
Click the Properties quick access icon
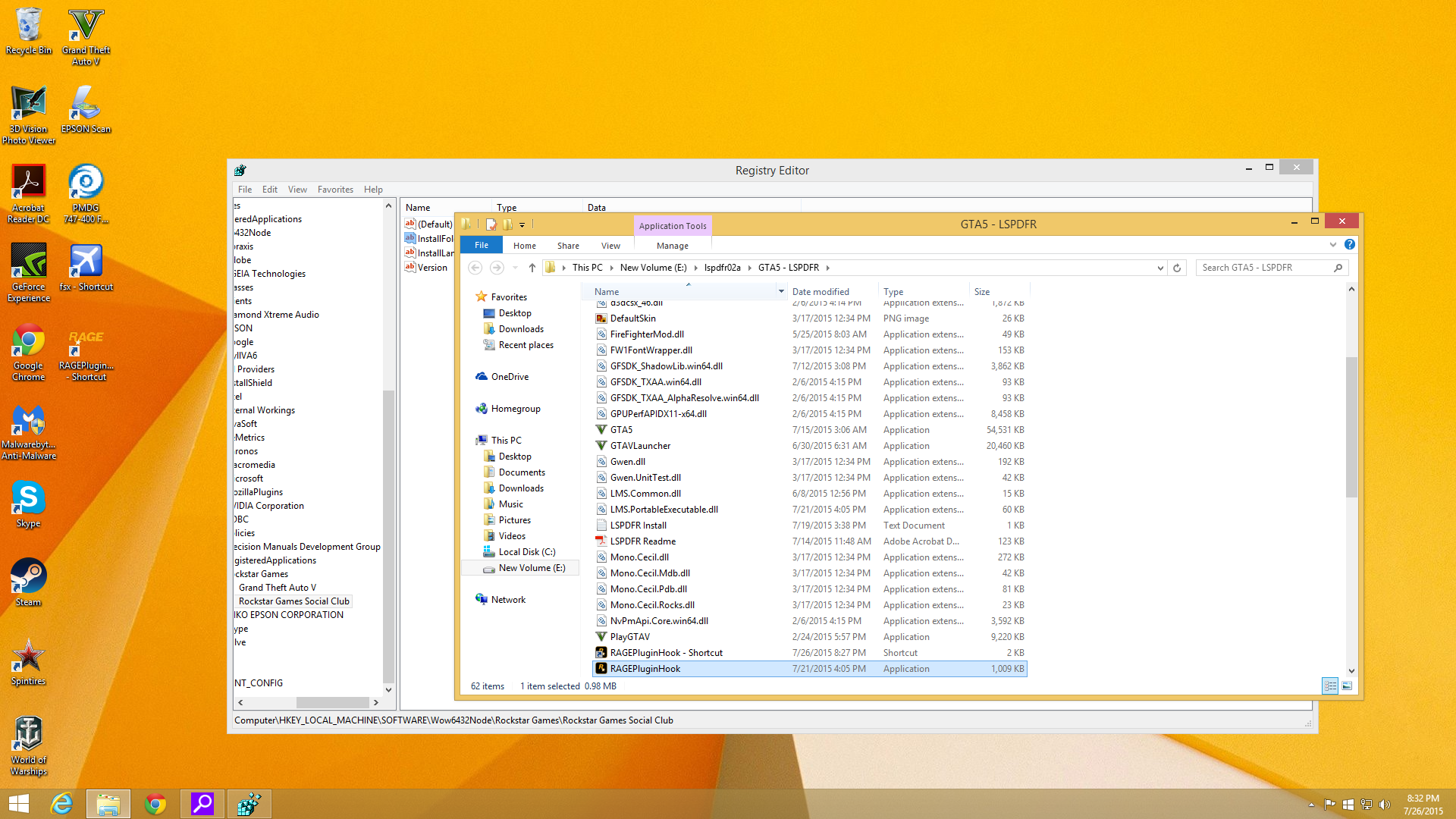click(x=491, y=224)
